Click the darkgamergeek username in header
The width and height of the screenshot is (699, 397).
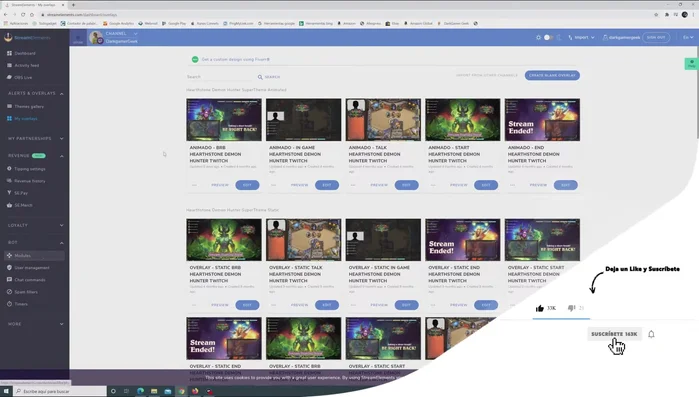[624, 37]
